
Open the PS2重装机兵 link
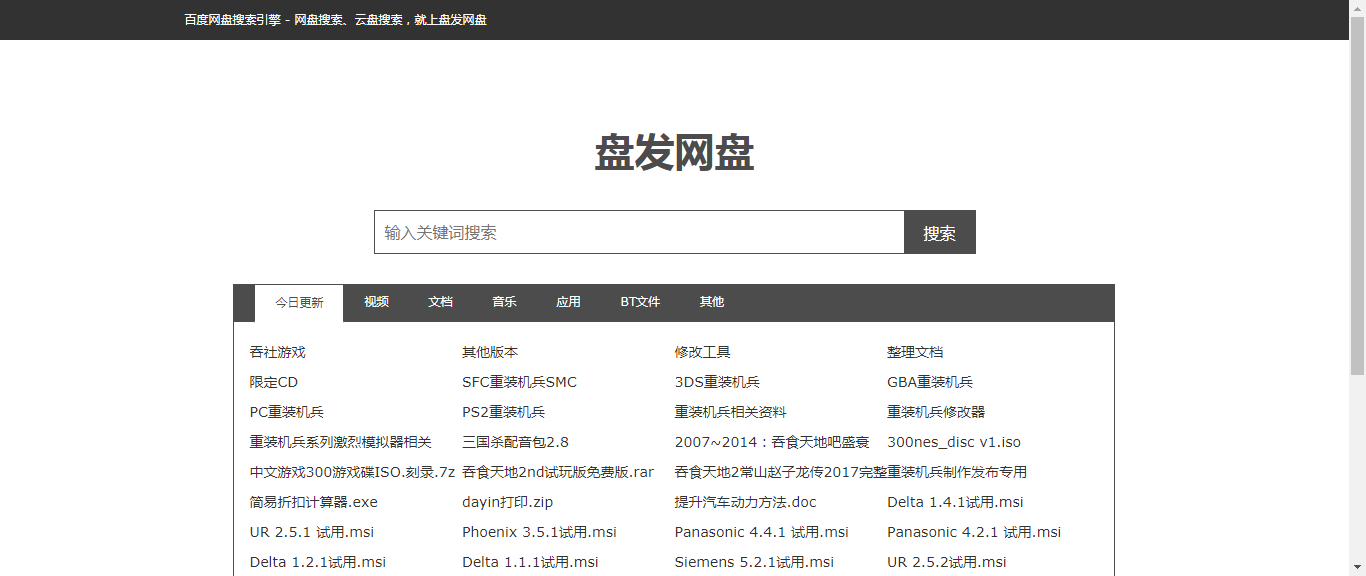coord(503,412)
